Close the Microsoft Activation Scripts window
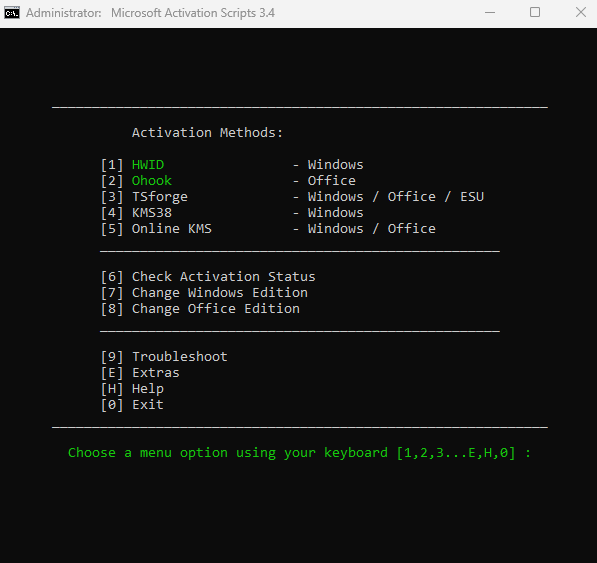 (581, 13)
